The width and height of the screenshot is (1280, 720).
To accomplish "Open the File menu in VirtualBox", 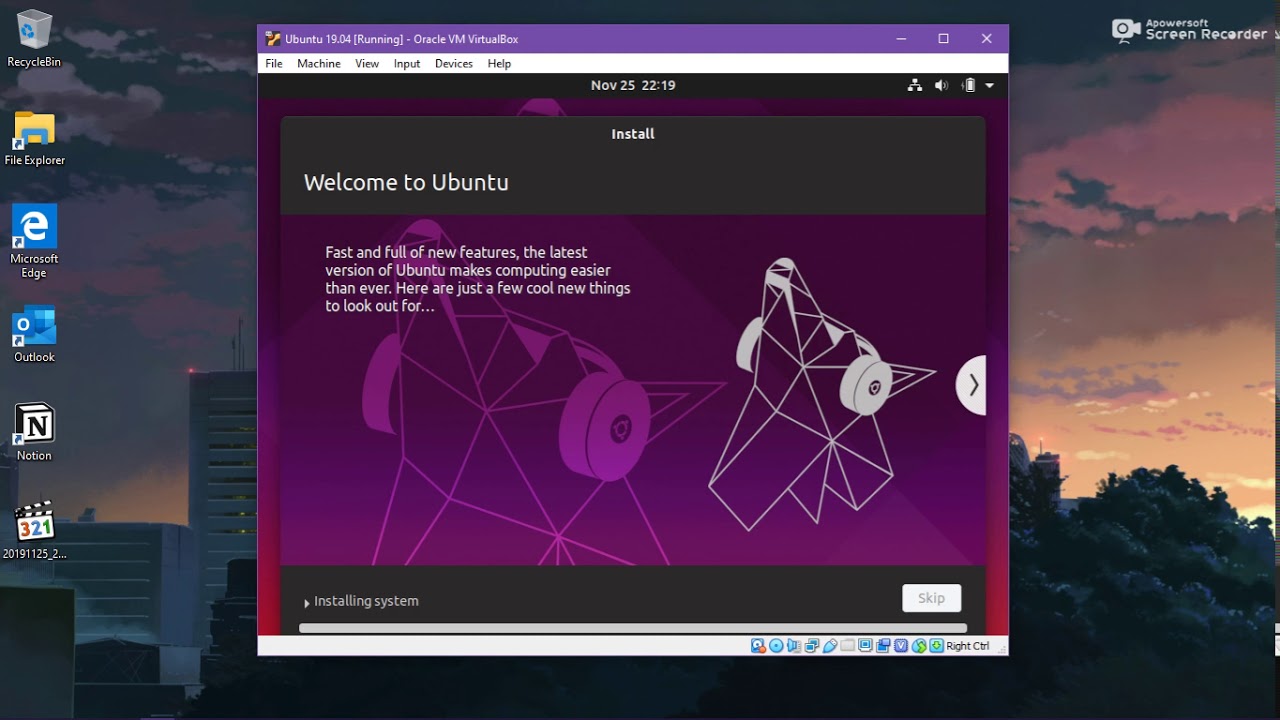I will click(x=274, y=63).
